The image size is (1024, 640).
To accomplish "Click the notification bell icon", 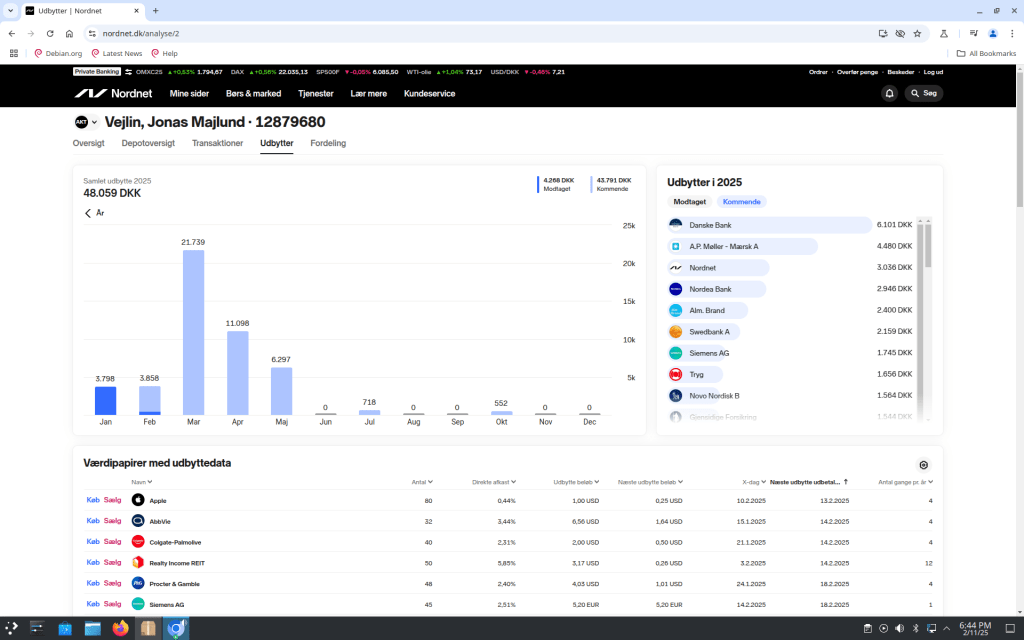I will click(x=889, y=93).
